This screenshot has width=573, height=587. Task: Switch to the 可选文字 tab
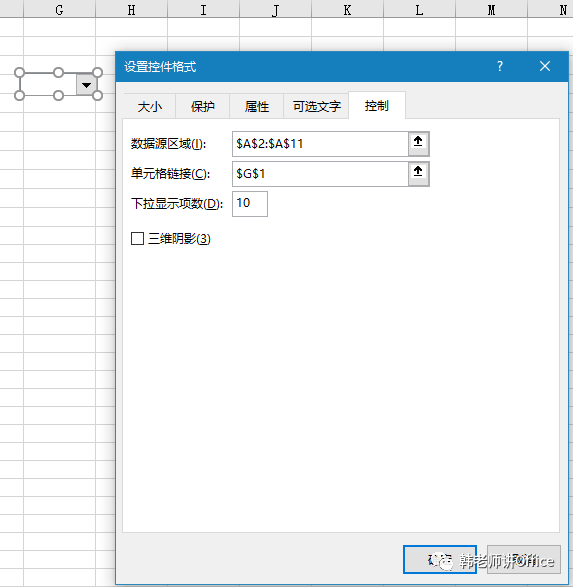coord(317,107)
